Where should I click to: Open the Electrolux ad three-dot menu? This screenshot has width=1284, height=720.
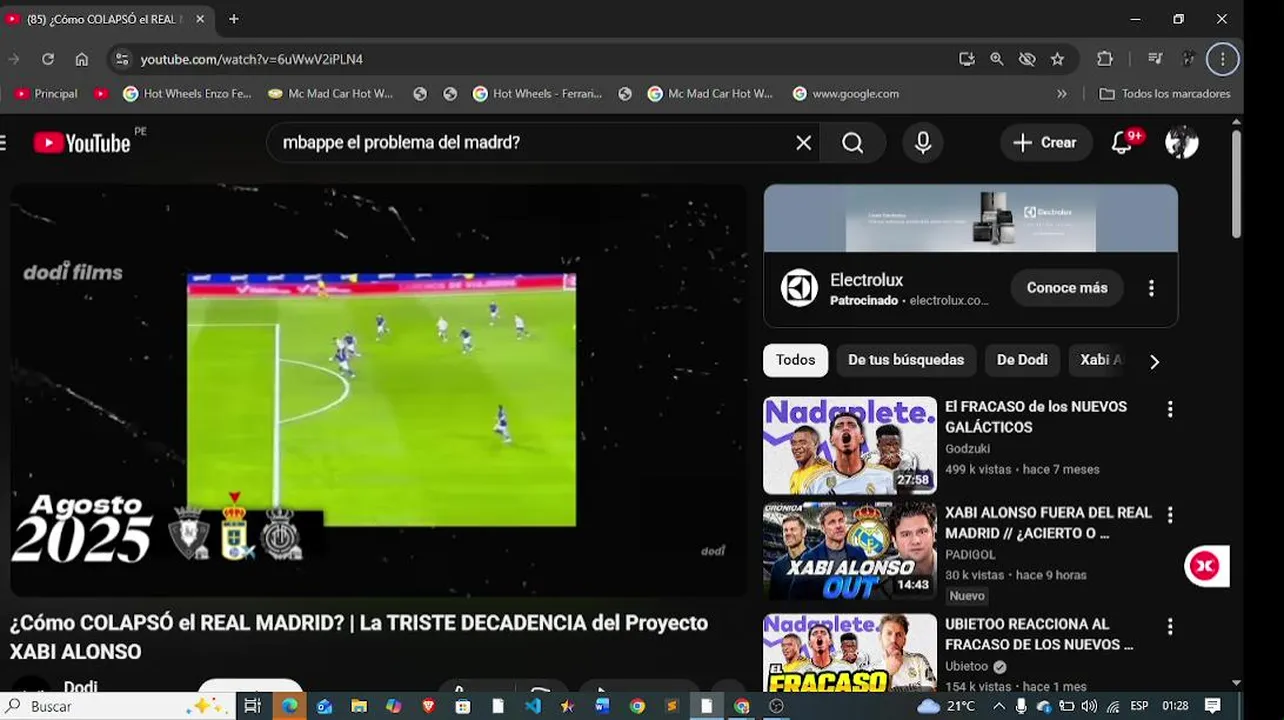(x=1151, y=288)
